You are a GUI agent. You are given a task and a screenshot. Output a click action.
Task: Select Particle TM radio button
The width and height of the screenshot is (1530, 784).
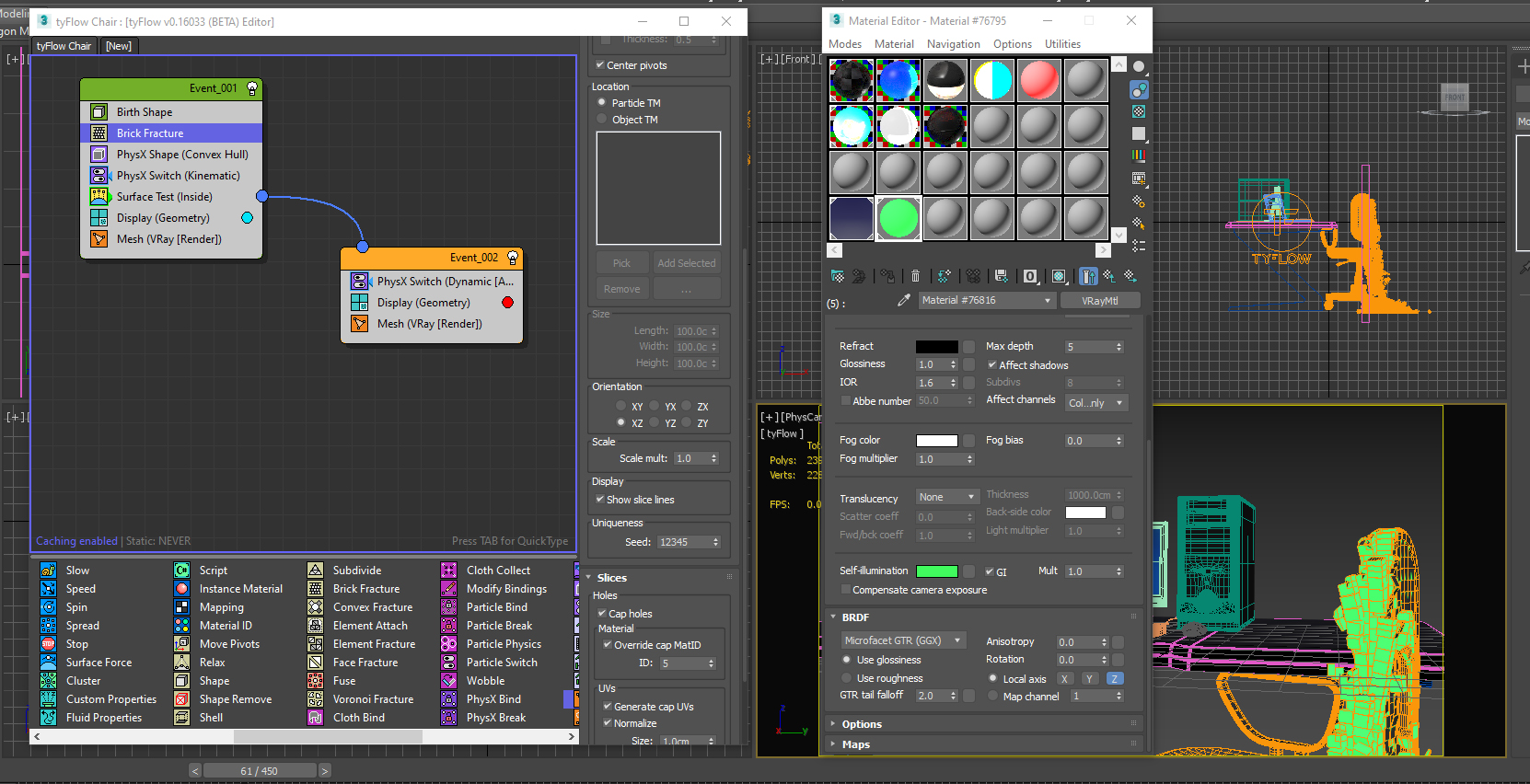pos(602,102)
